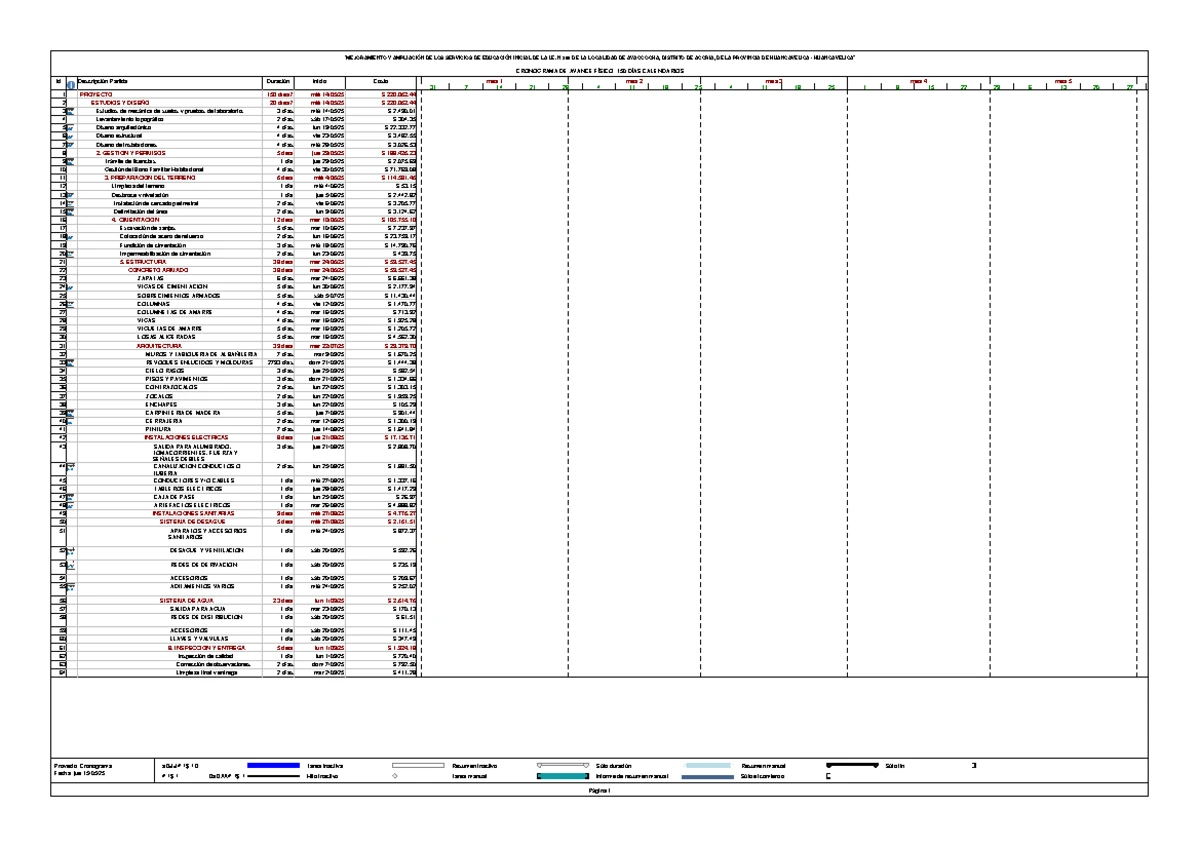Screen dimensions: 1200x848
Task: Click the "SISTEMA DE AGUA" summary task
Action: pos(186,600)
